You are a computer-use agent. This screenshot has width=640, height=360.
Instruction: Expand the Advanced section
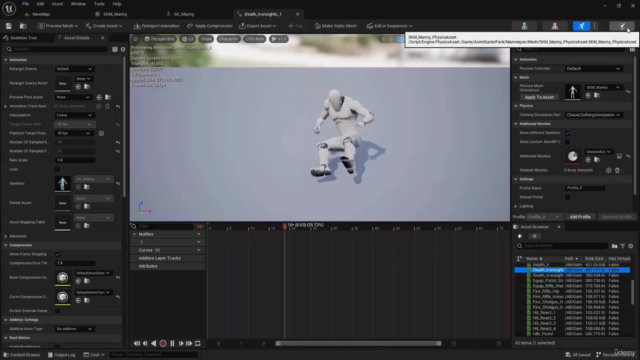point(6,236)
